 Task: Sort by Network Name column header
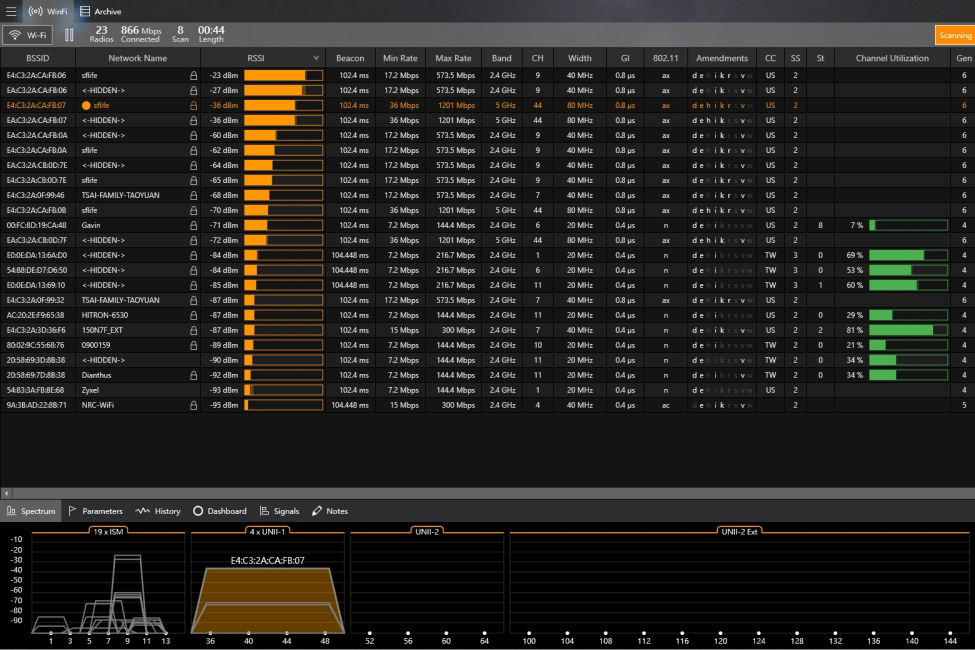pos(138,58)
